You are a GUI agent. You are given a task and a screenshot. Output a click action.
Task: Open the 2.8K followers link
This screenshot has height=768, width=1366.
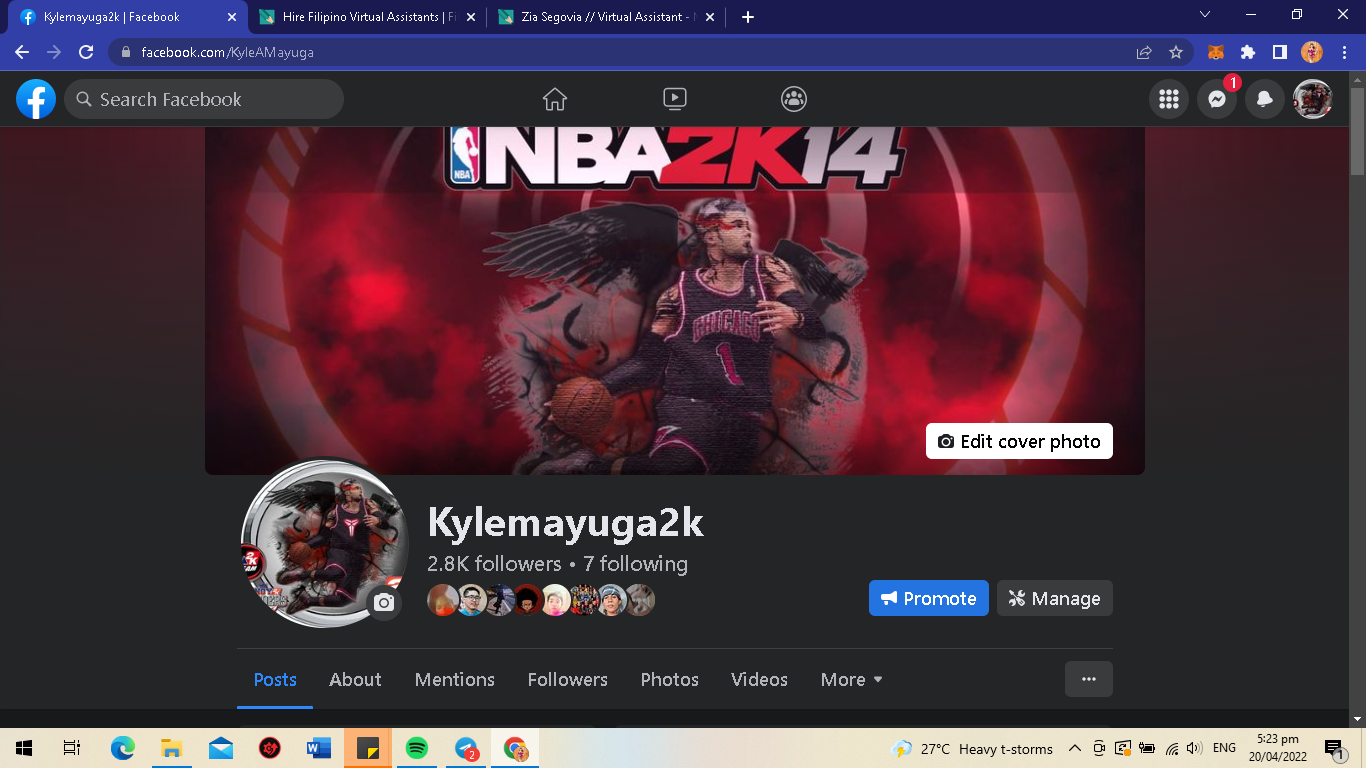(x=494, y=564)
